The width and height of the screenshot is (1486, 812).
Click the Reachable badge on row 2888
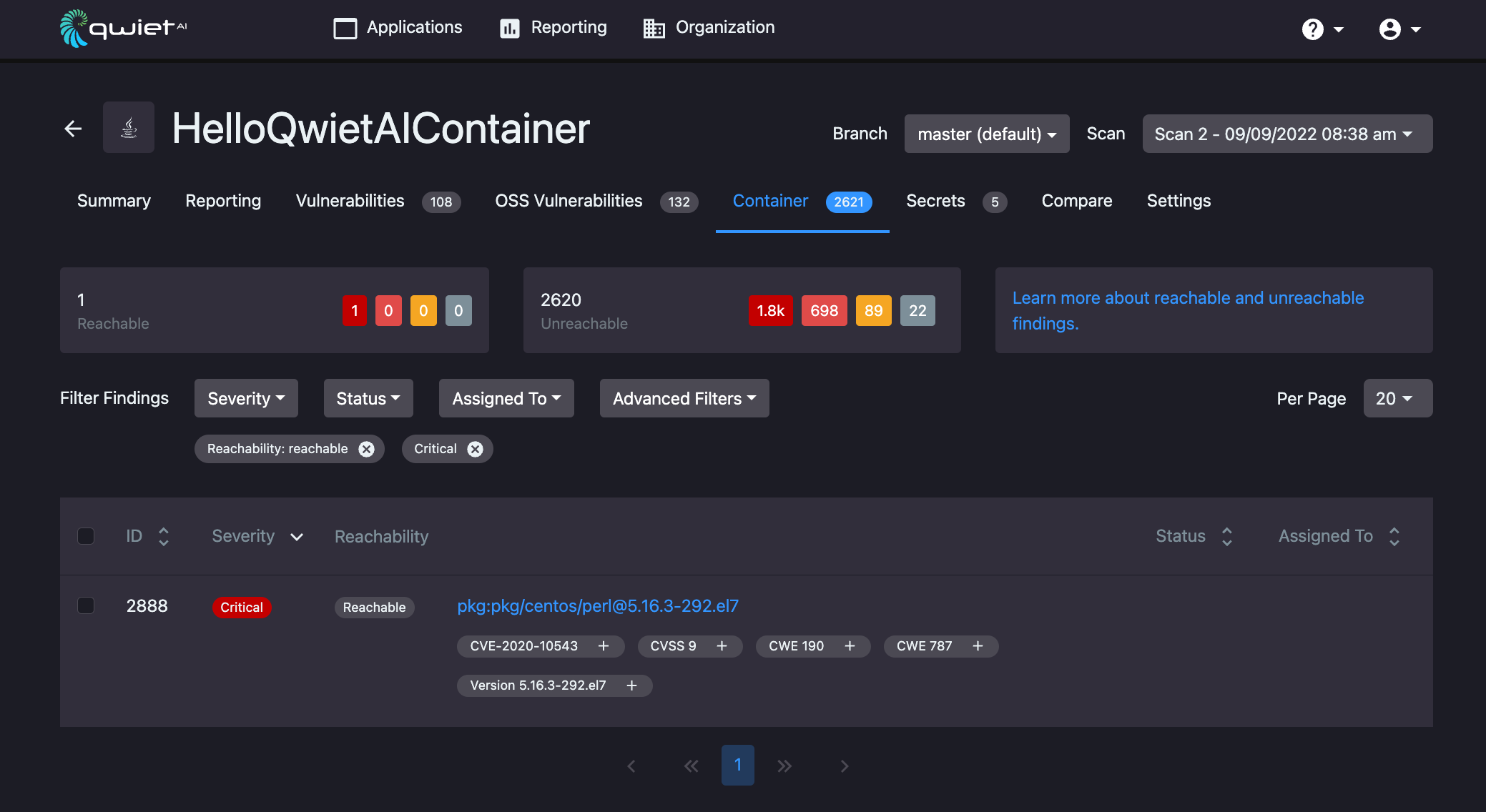point(374,608)
